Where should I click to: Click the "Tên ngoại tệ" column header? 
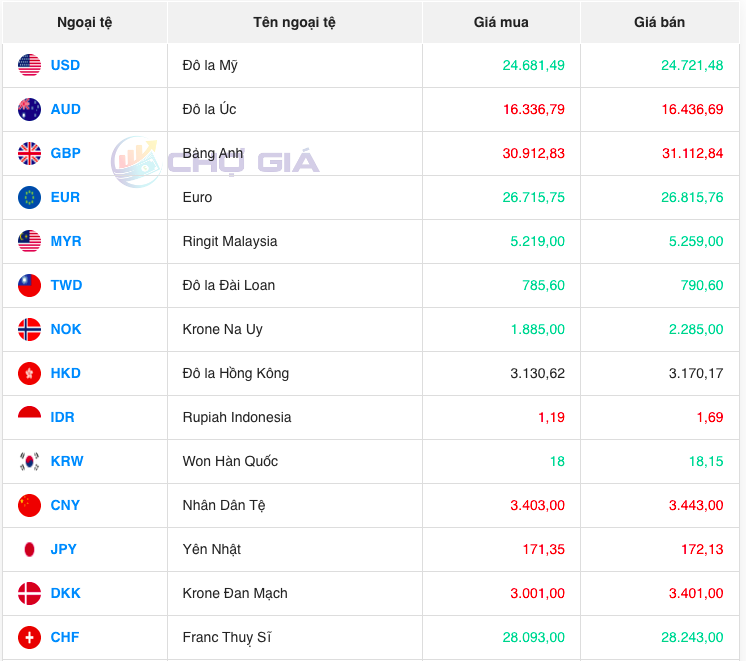point(295,22)
